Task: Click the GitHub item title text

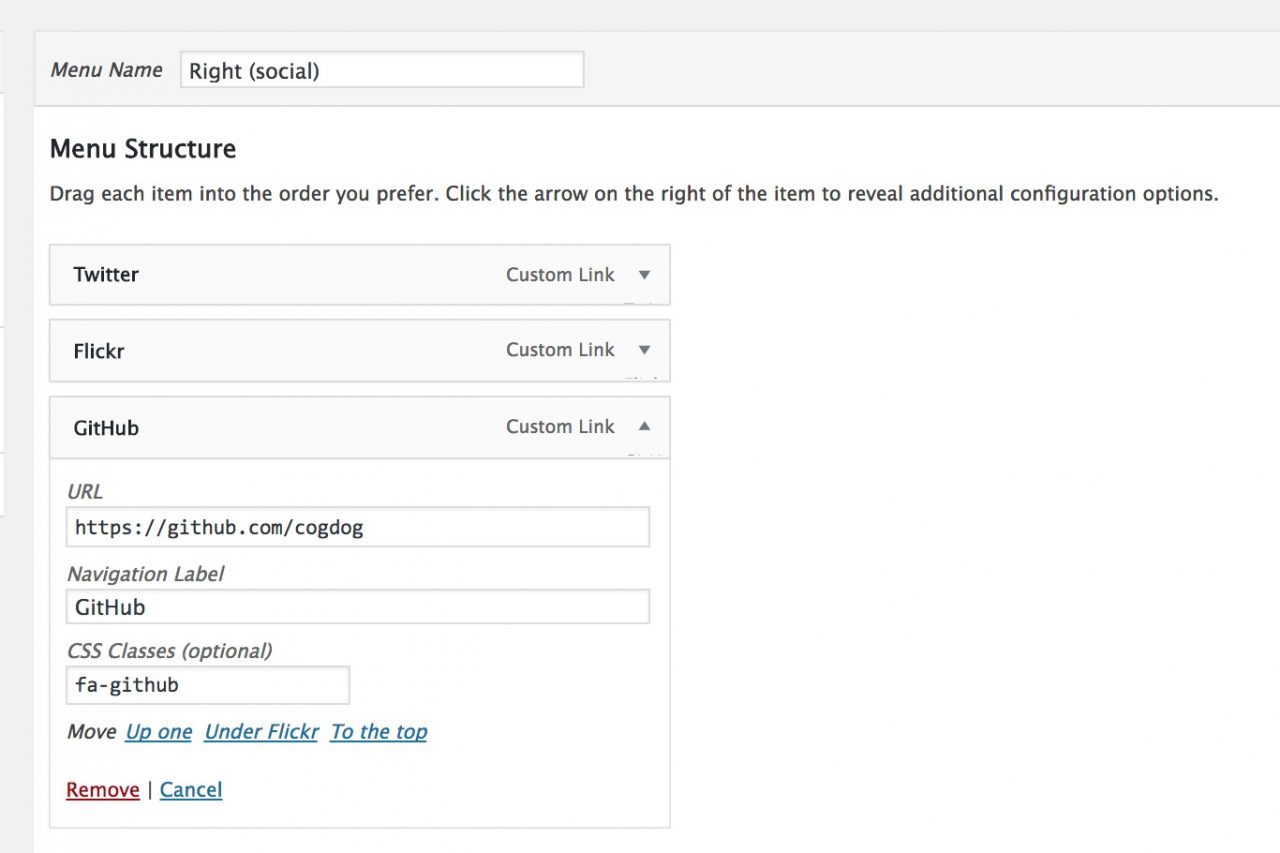Action: [105, 427]
